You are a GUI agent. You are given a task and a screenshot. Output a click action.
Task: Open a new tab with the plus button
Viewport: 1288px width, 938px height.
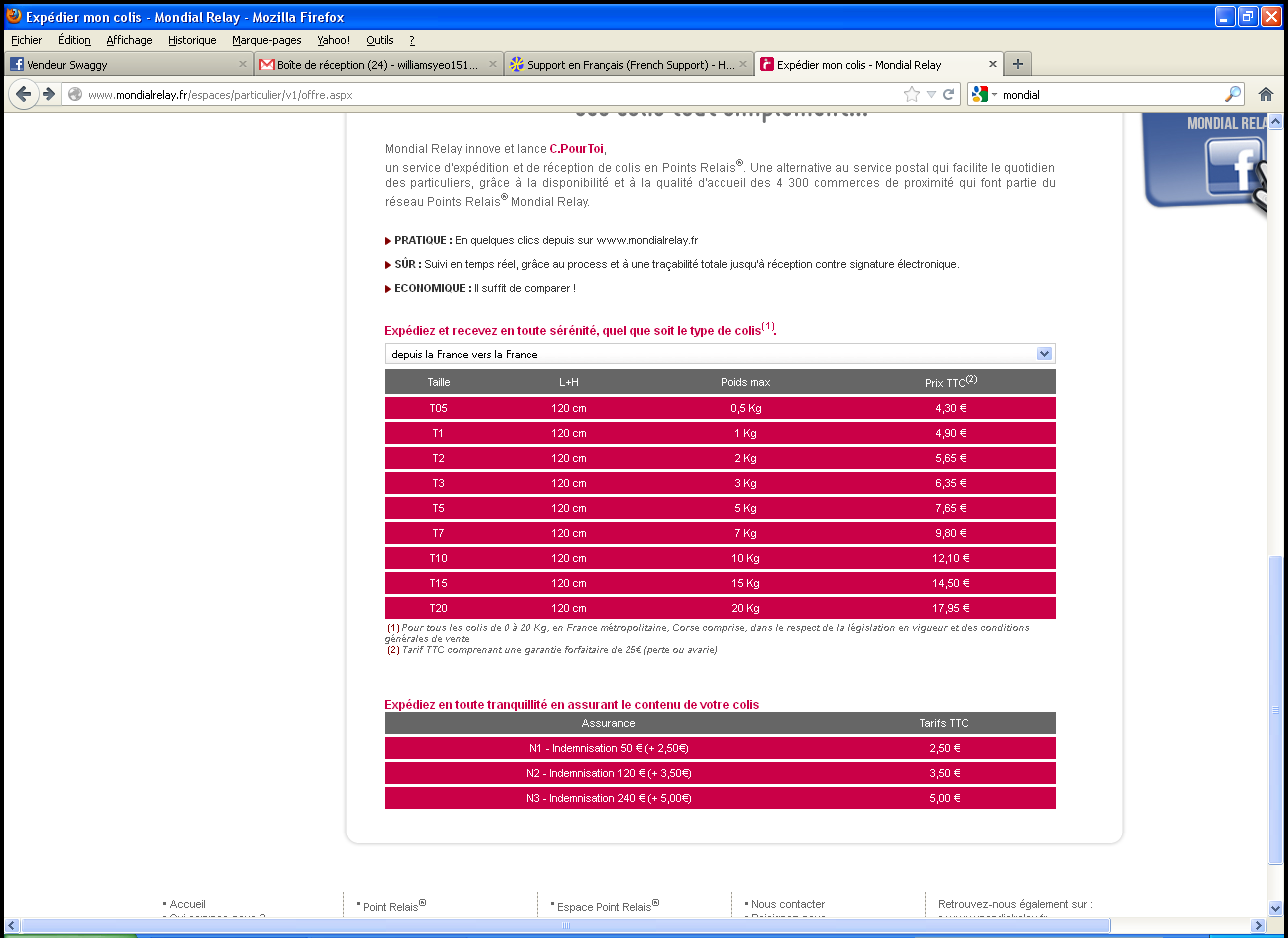[x=1018, y=64]
